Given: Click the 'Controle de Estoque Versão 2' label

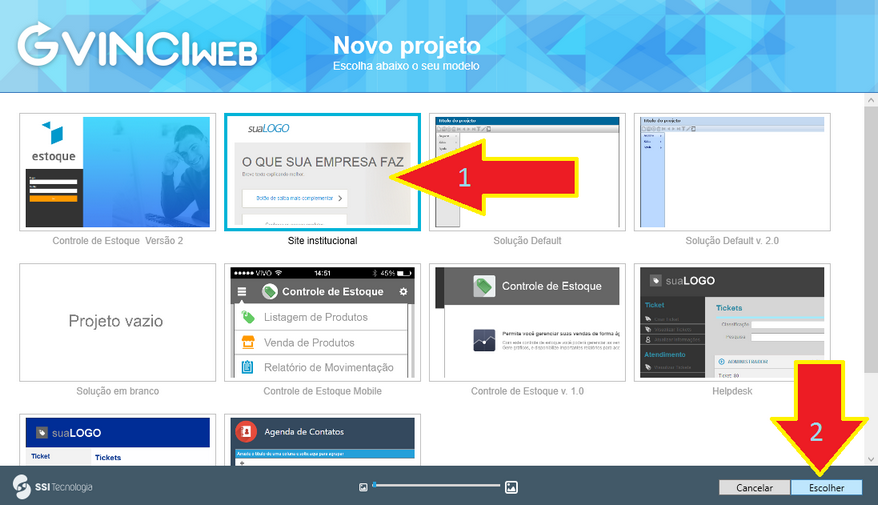Looking at the screenshot, I should click(118, 241).
